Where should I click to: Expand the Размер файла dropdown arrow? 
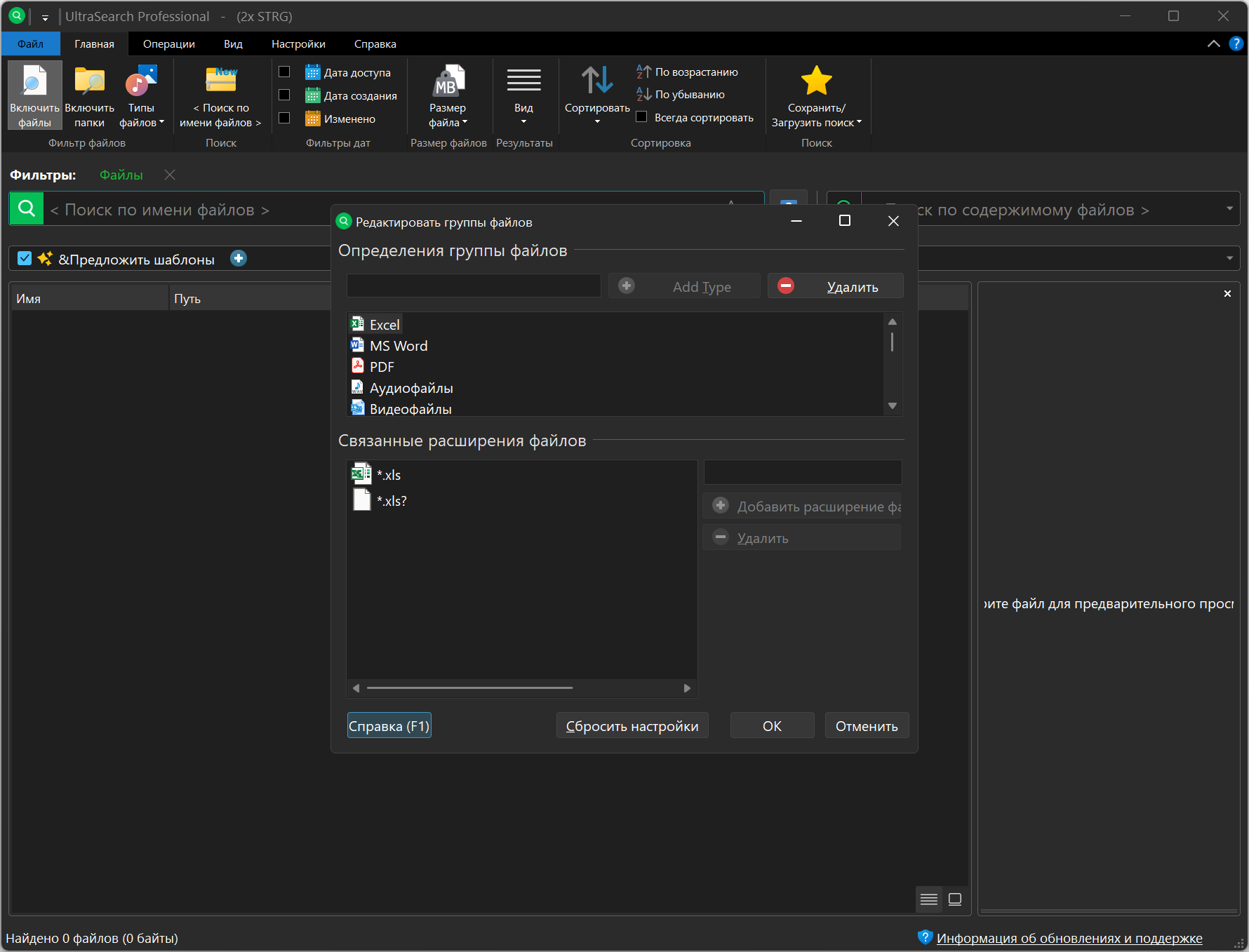pyautogui.click(x=465, y=122)
